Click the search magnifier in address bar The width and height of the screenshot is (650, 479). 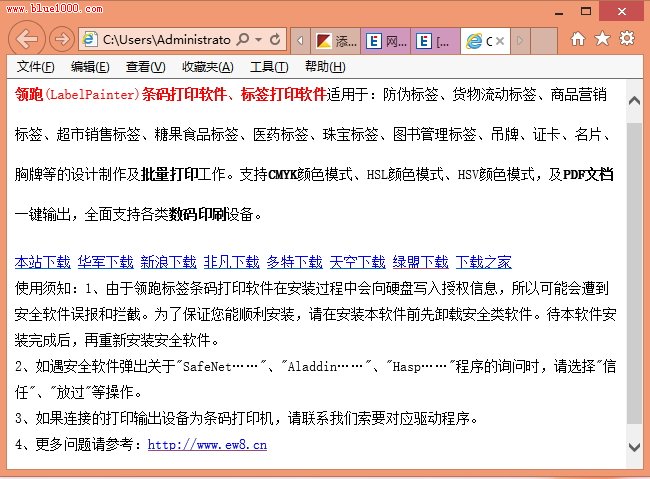coord(243,40)
